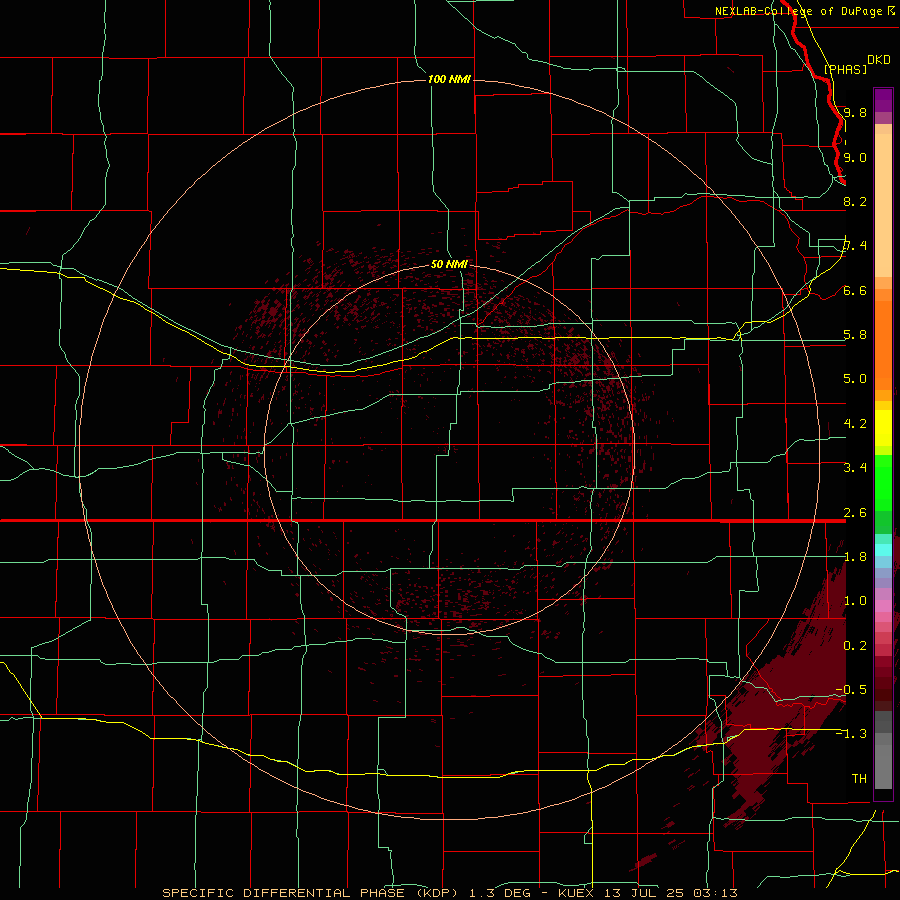Click the pale peach segment of the color bar
The image size is (900, 900).
(x=883, y=205)
